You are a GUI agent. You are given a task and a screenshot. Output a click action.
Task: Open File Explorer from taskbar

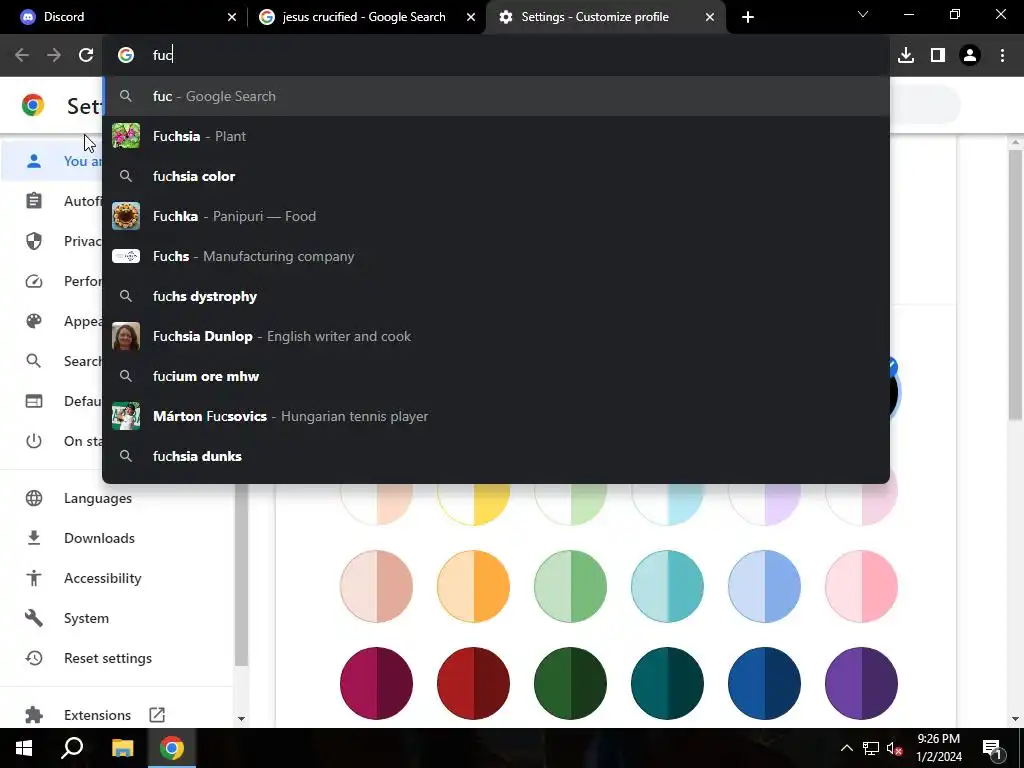pos(122,748)
